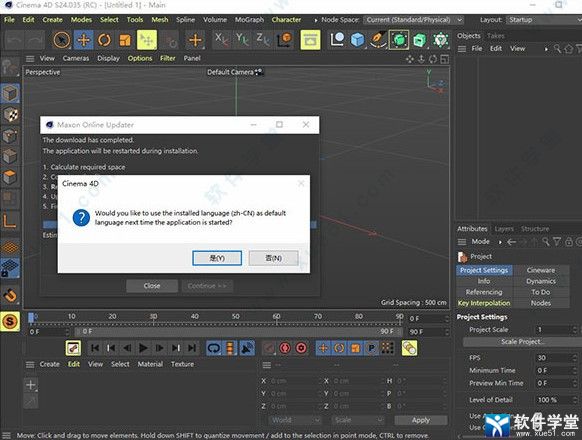
Task: Click the Project Scale value field
Action: click(556, 330)
